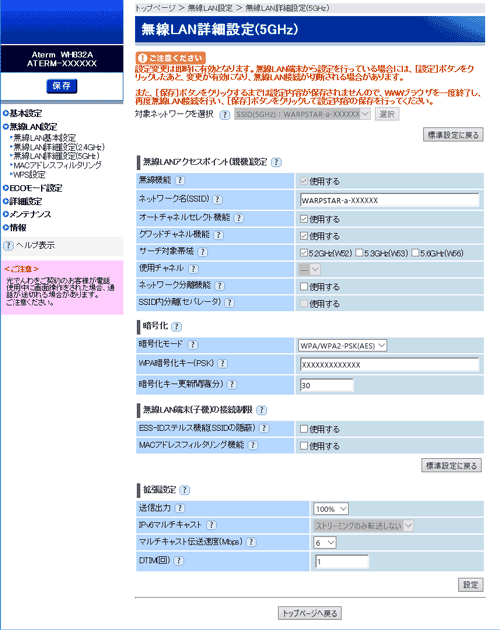
Task: Click トップページへ戻る button
Action: point(309,613)
